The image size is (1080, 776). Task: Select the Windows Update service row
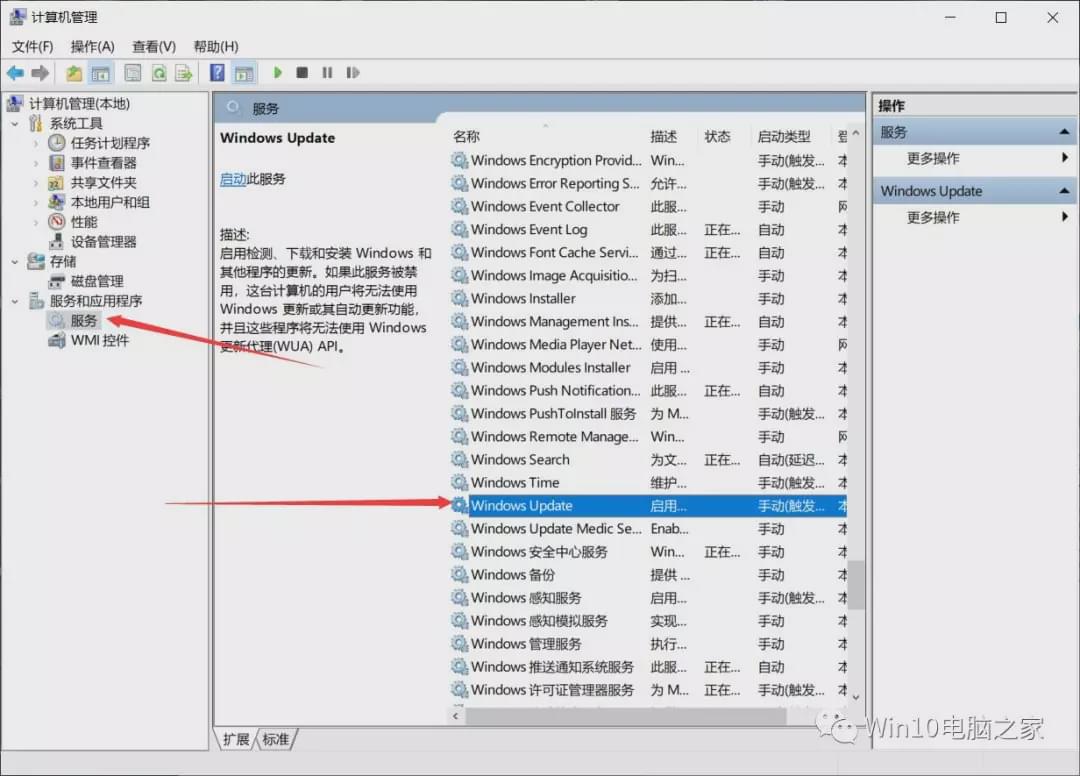pyautogui.click(x=649, y=506)
